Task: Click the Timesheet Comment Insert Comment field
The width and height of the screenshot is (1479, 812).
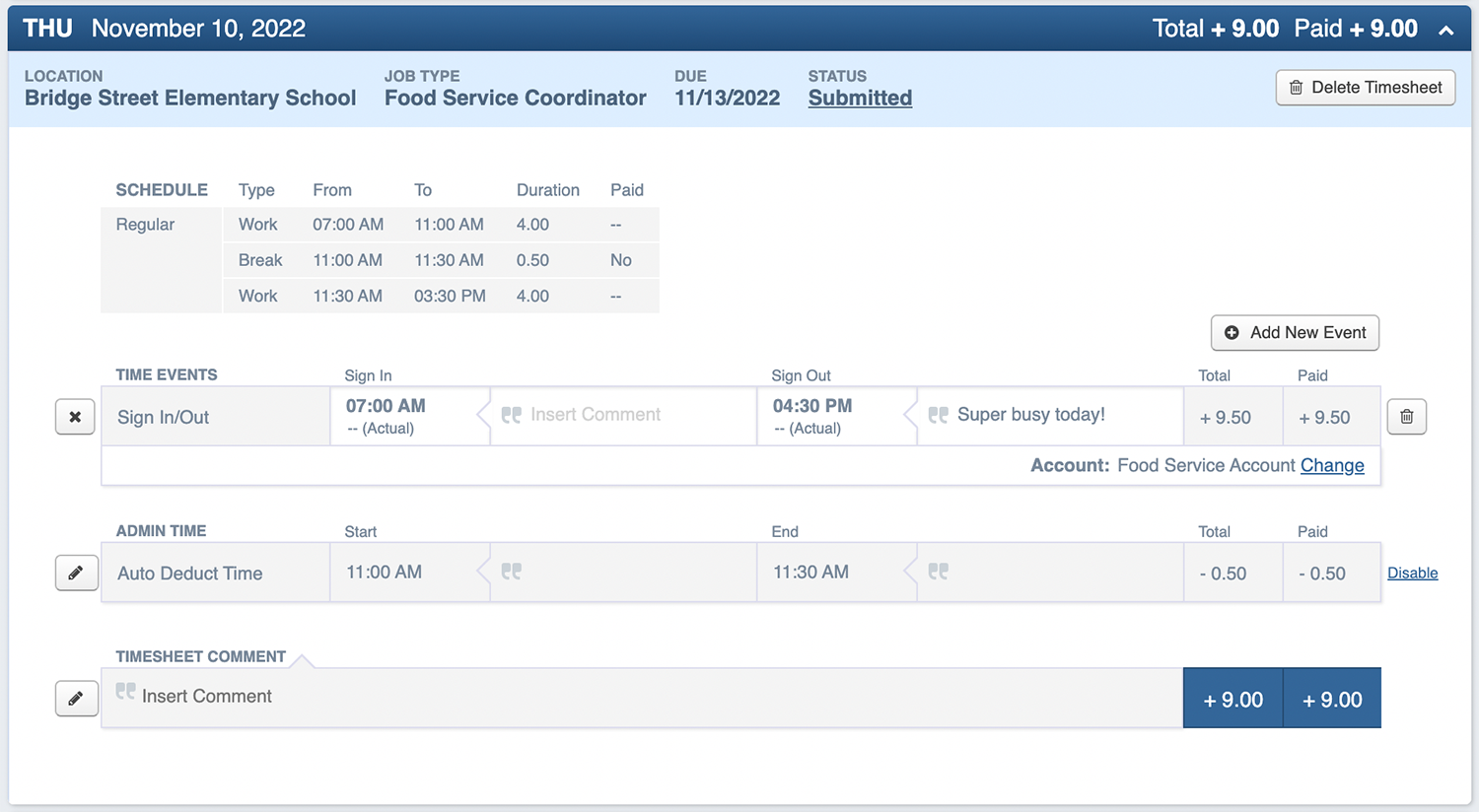Action: click(207, 697)
